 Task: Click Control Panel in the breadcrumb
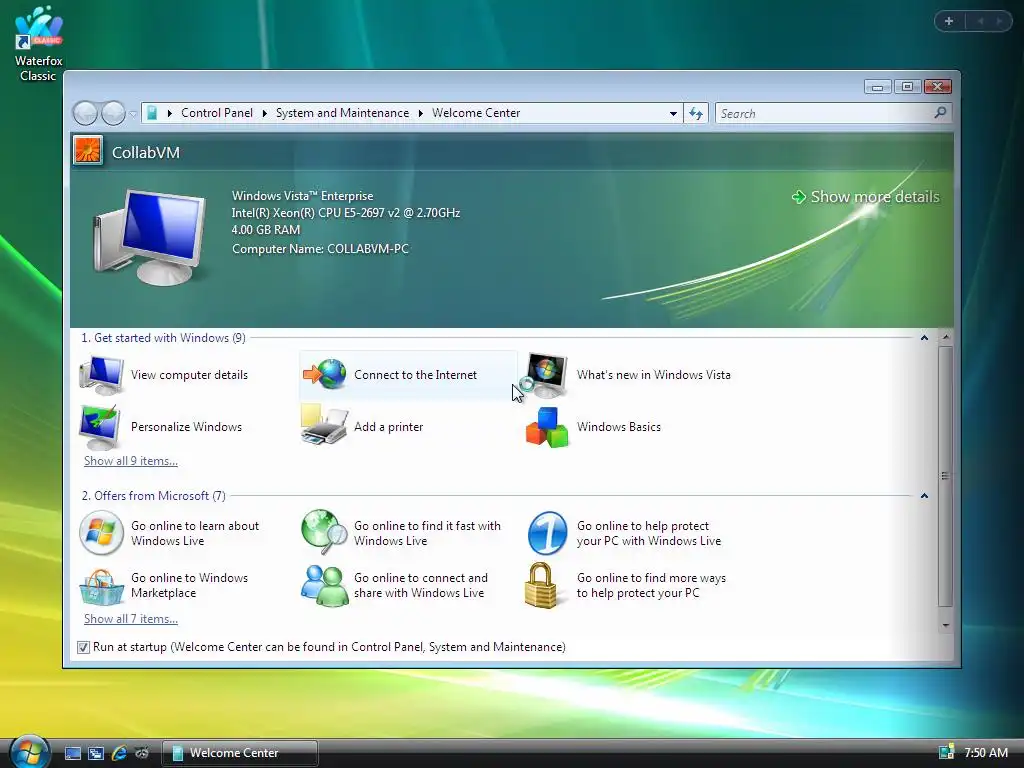(217, 113)
